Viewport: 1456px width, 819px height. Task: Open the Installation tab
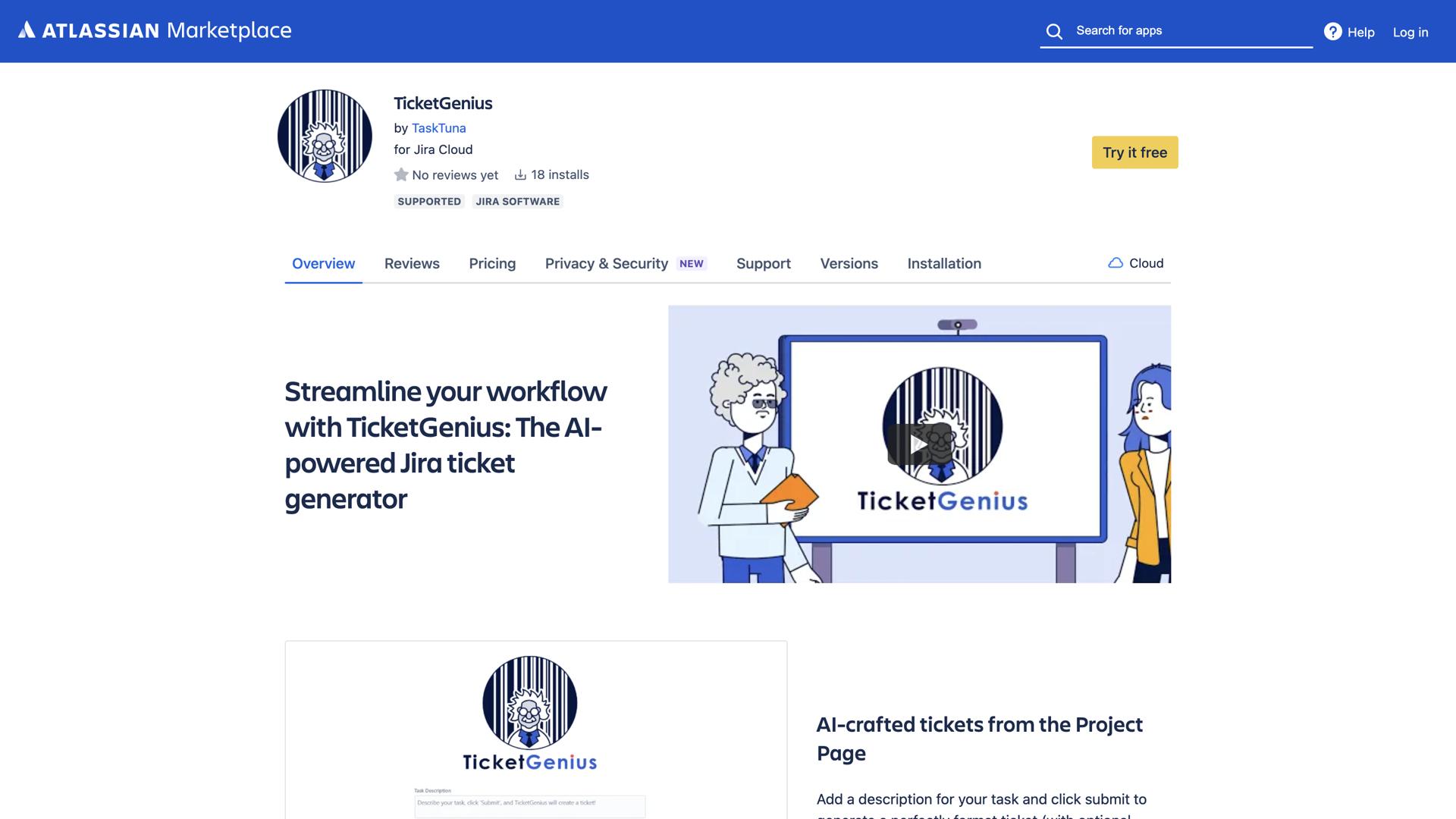(x=944, y=264)
